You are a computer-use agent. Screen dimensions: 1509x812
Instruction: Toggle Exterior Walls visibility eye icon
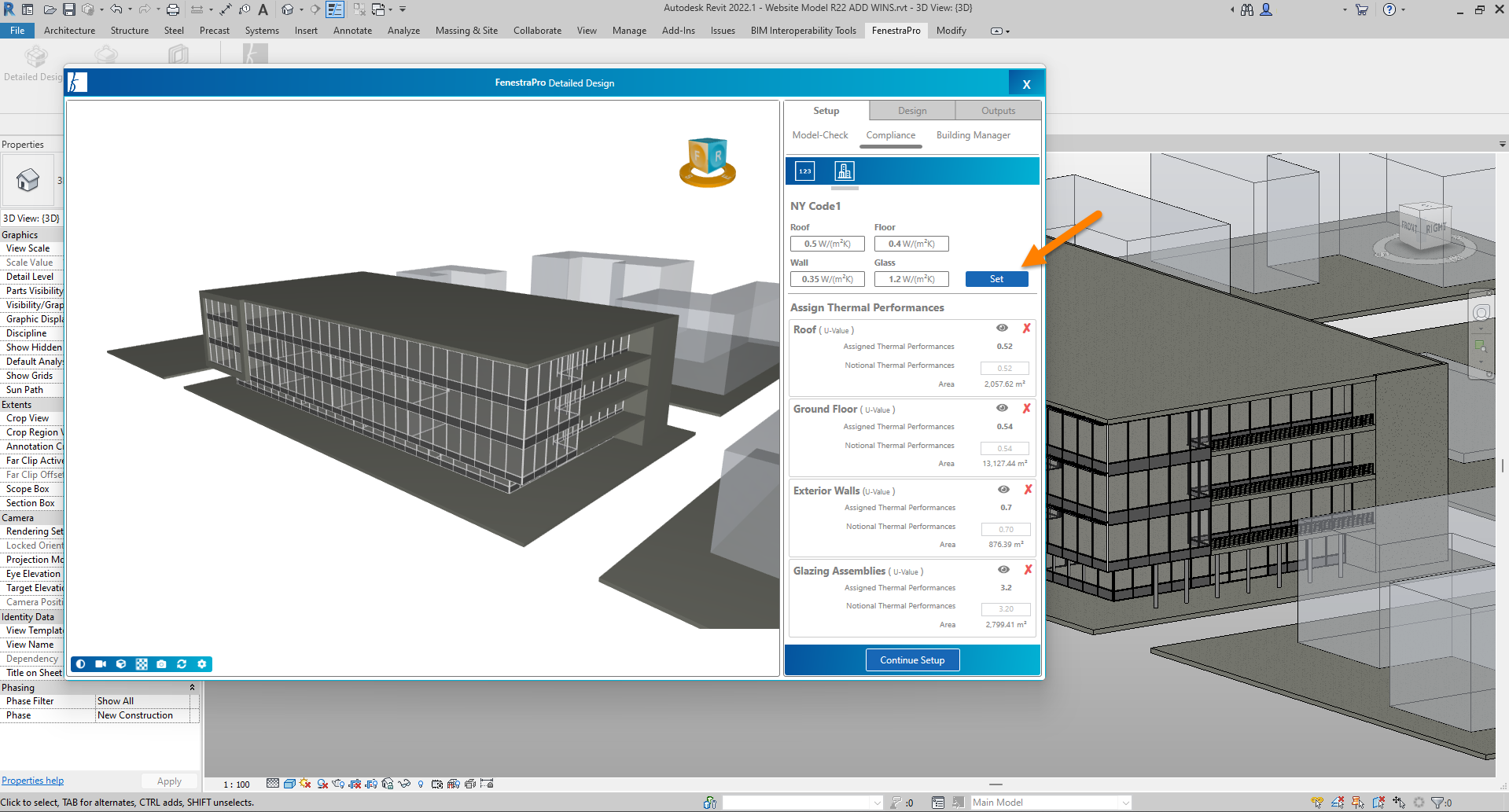click(x=1003, y=489)
